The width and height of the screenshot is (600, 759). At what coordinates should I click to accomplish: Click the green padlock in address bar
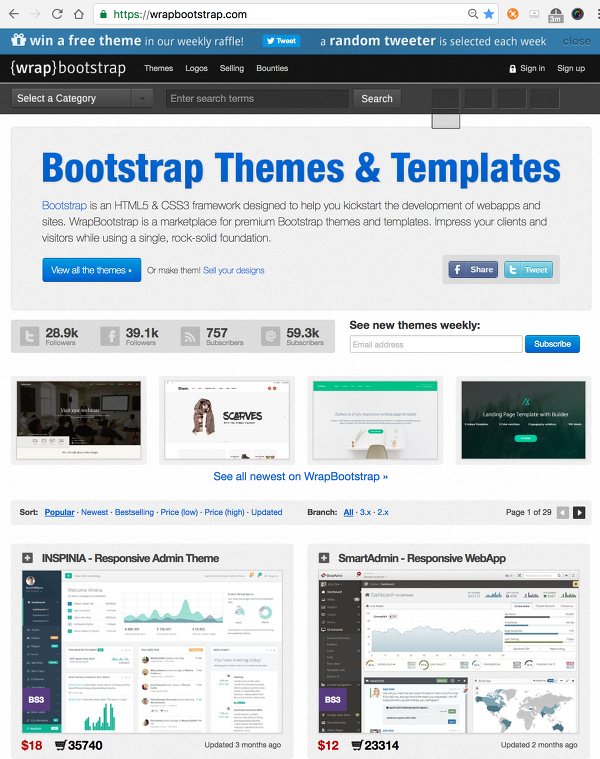(103, 15)
